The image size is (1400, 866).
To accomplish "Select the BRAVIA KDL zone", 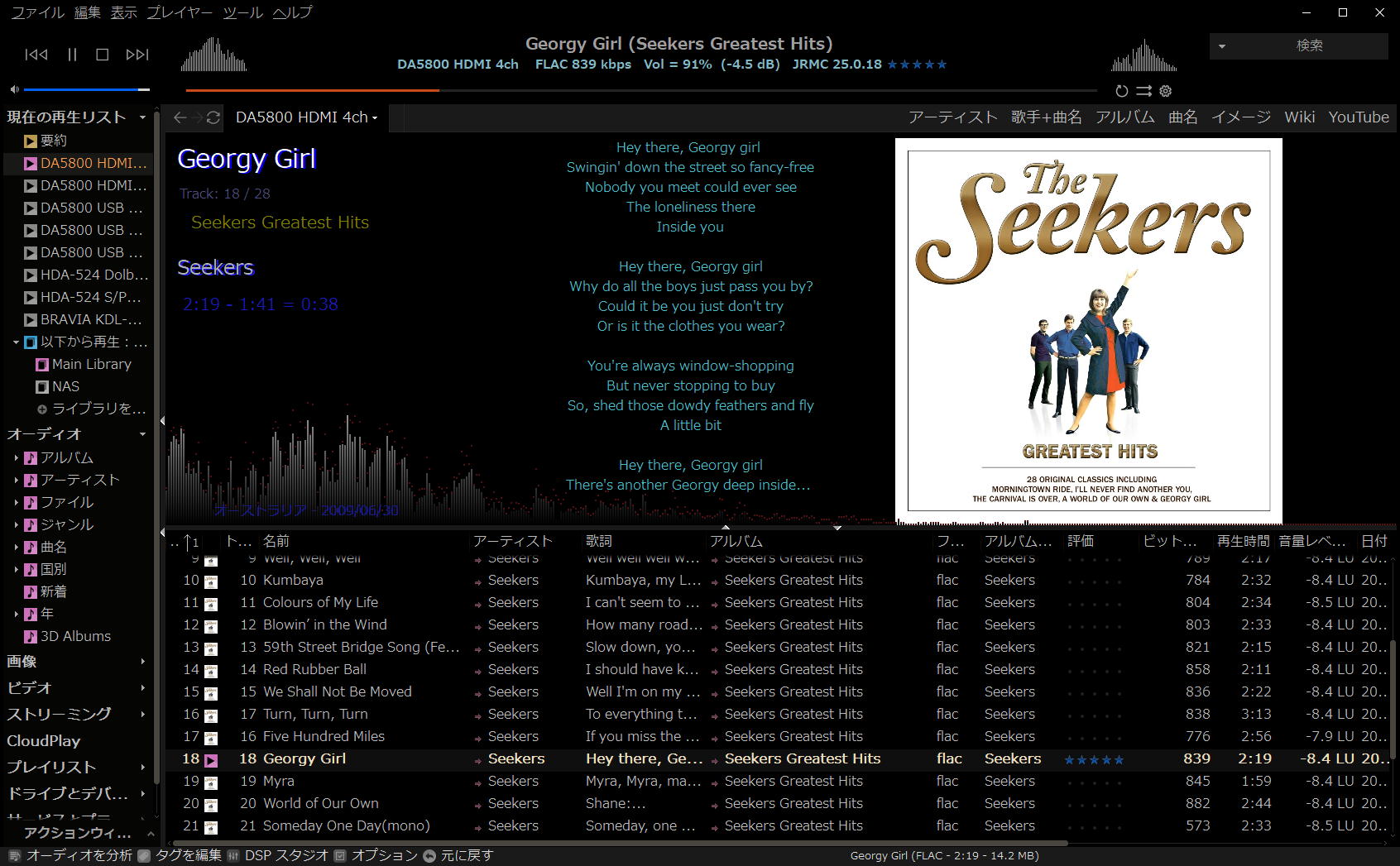I will (x=83, y=319).
